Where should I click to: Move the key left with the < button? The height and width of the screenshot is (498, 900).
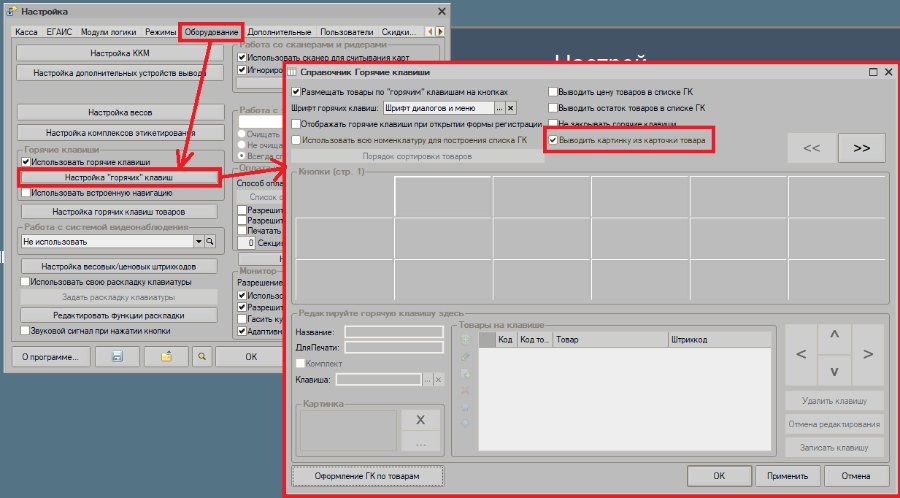pos(801,354)
